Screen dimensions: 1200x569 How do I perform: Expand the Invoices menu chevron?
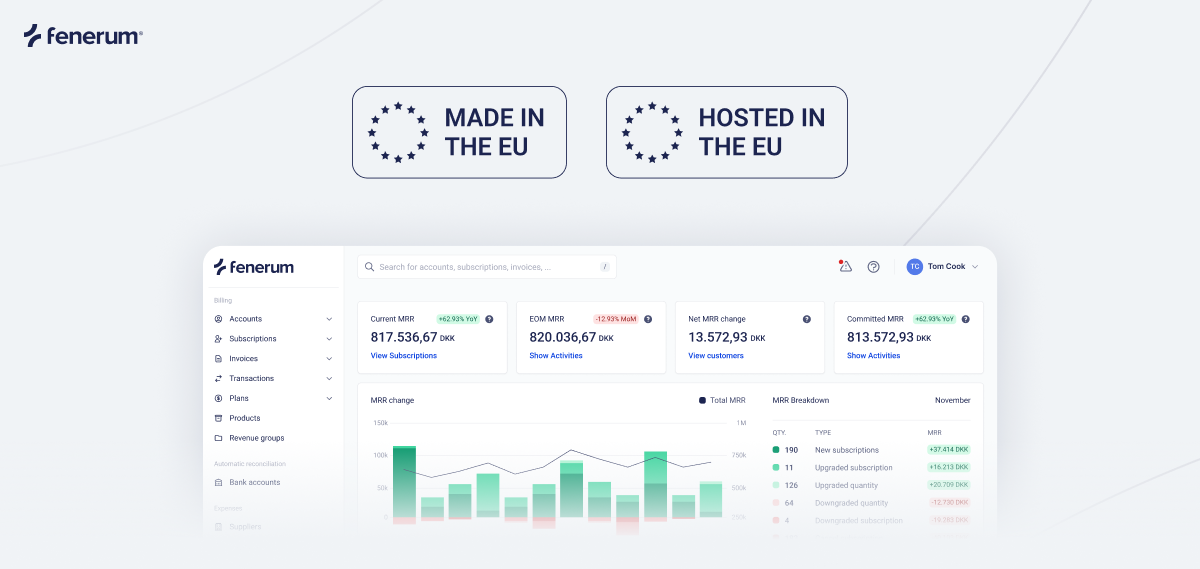pyautogui.click(x=329, y=359)
